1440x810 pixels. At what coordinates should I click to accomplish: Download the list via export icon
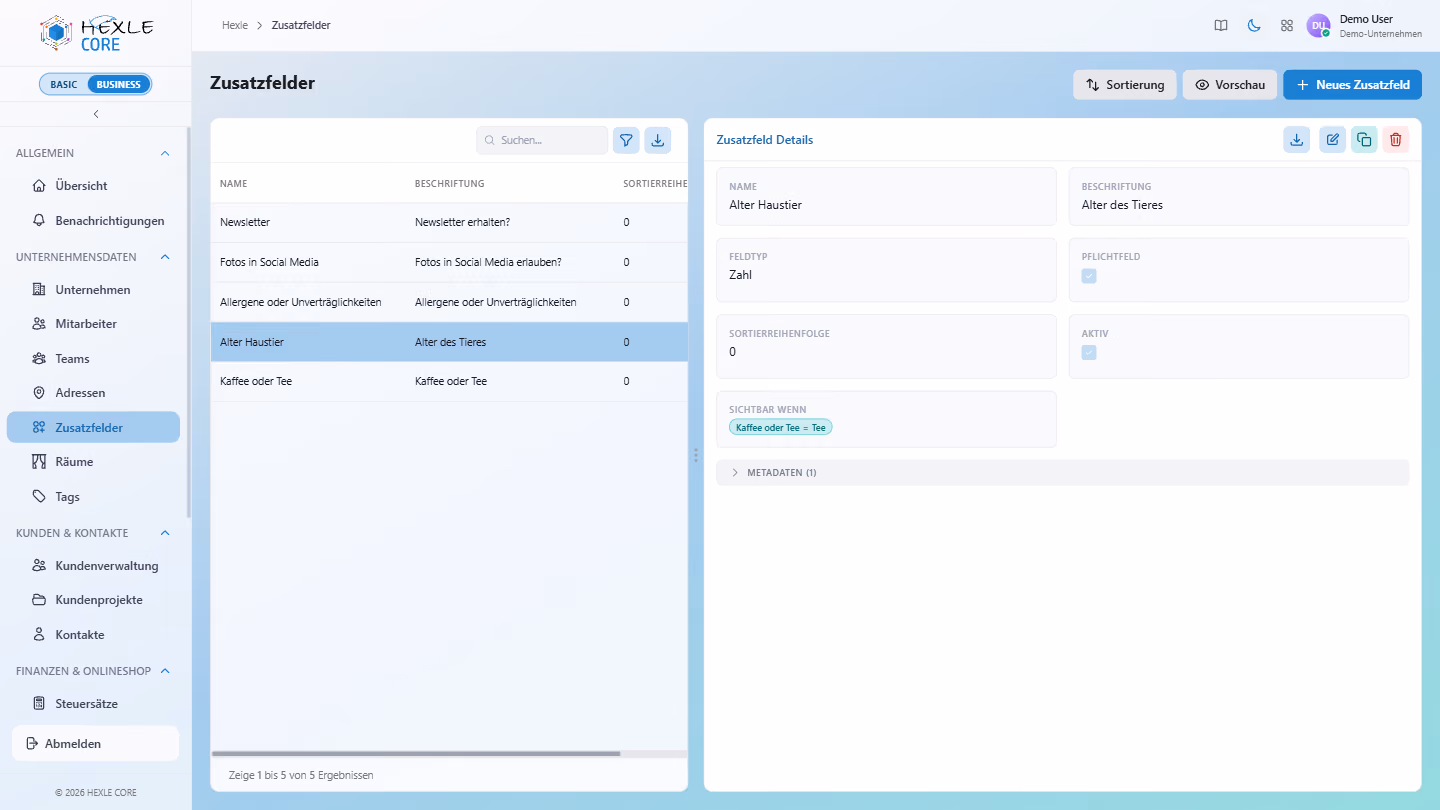(x=658, y=140)
